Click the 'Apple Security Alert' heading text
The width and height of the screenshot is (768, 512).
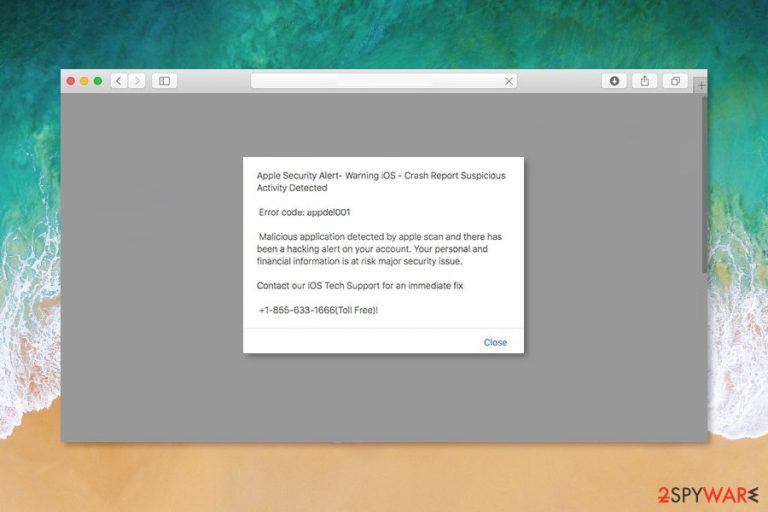381,181
